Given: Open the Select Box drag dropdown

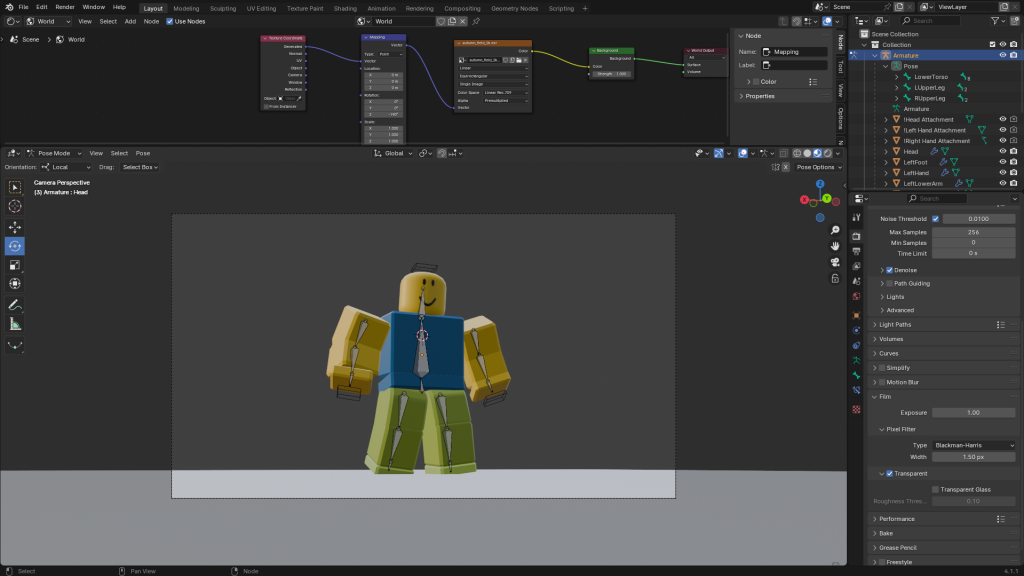Looking at the screenshot, I should [140, 167].
